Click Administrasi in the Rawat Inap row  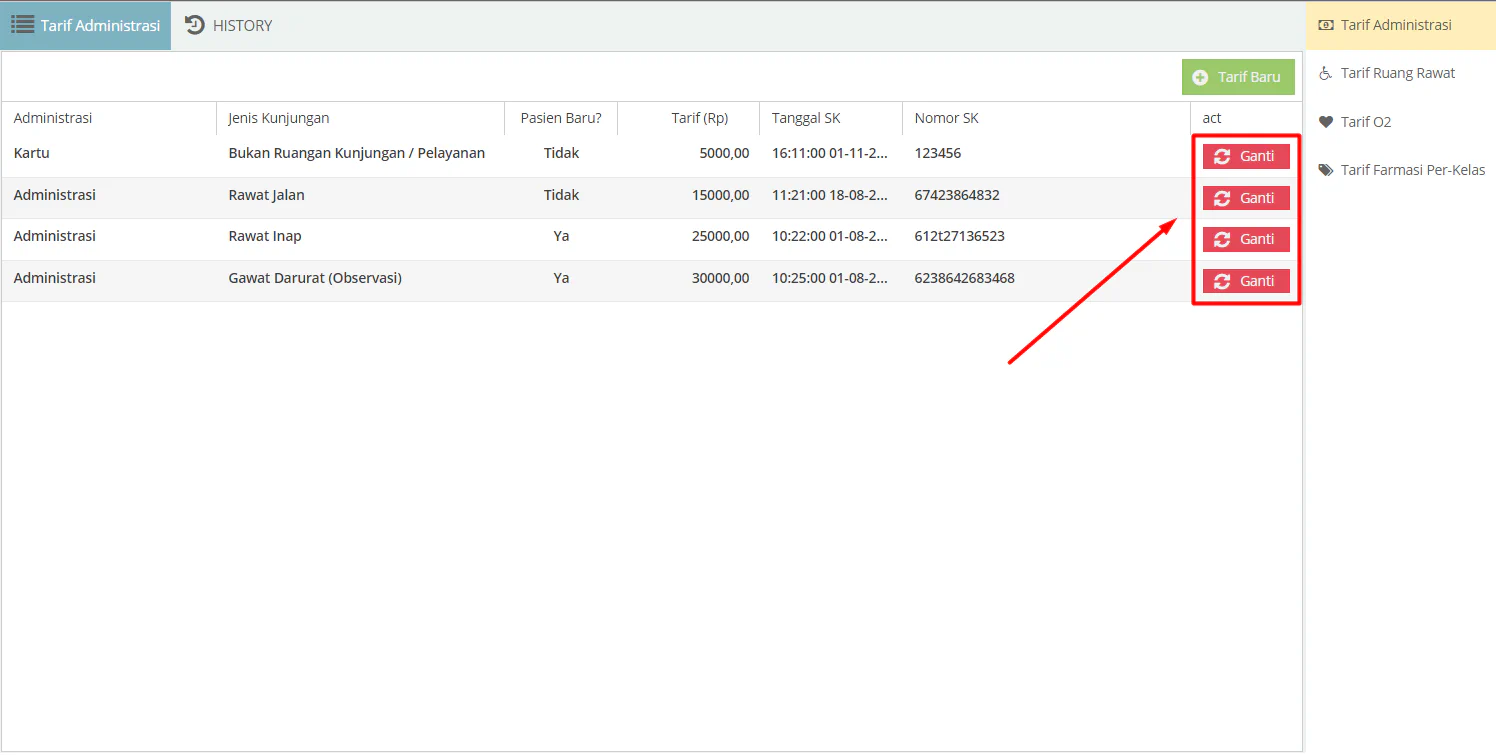[x=55, y=236]
